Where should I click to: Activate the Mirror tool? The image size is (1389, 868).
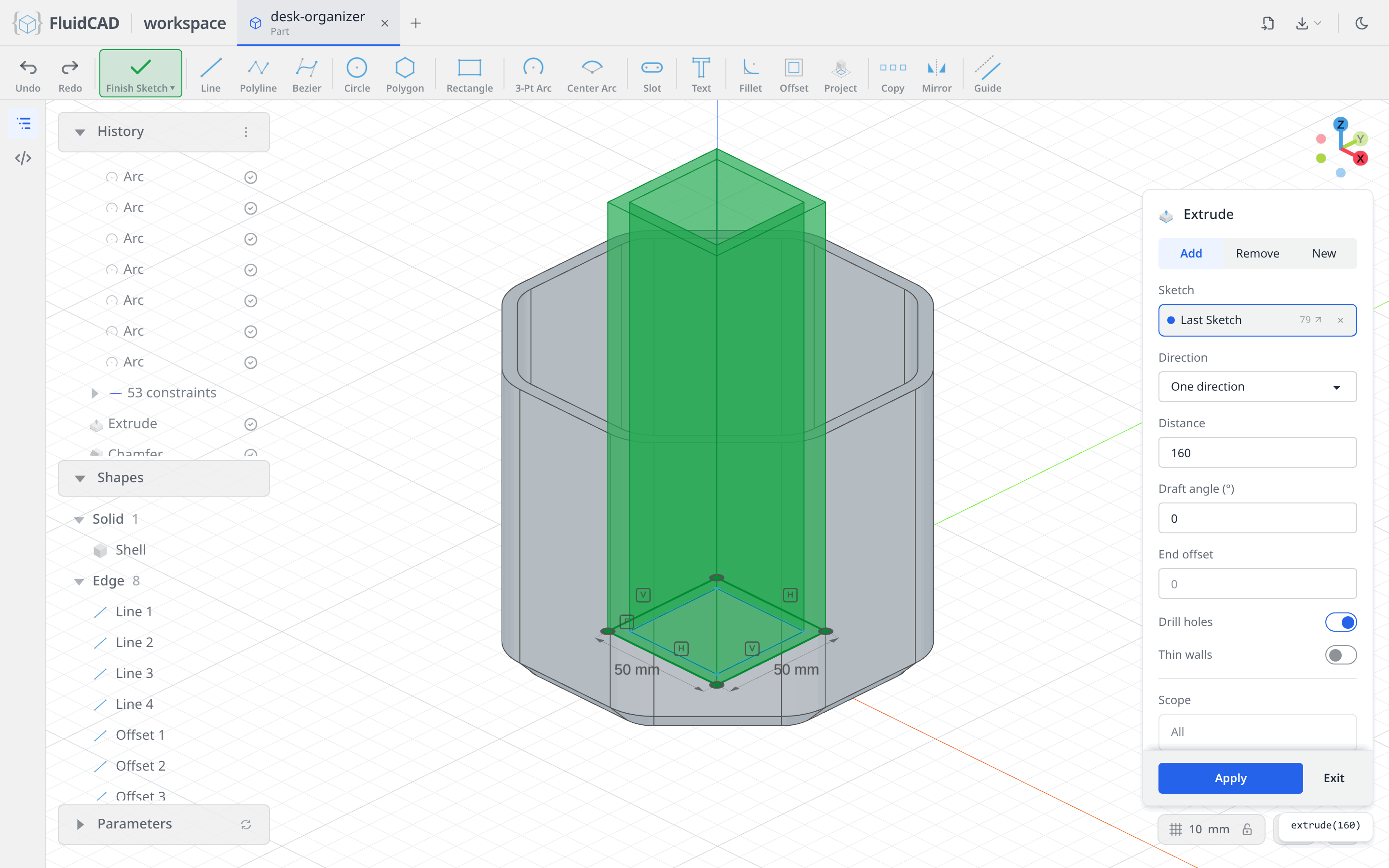[x=936, y=74]
